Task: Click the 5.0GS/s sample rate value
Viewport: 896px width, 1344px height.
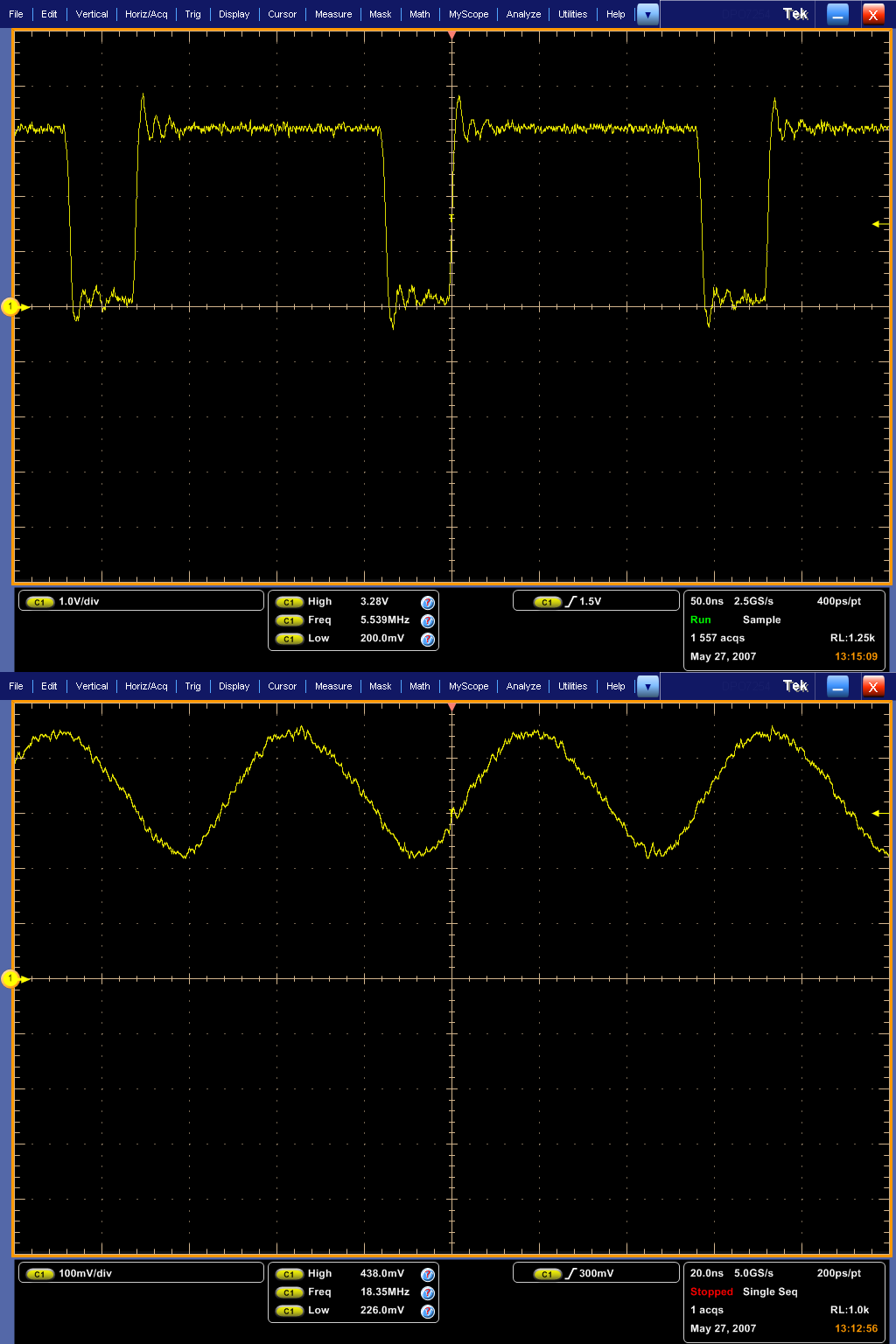Action: pos(753,1274)
